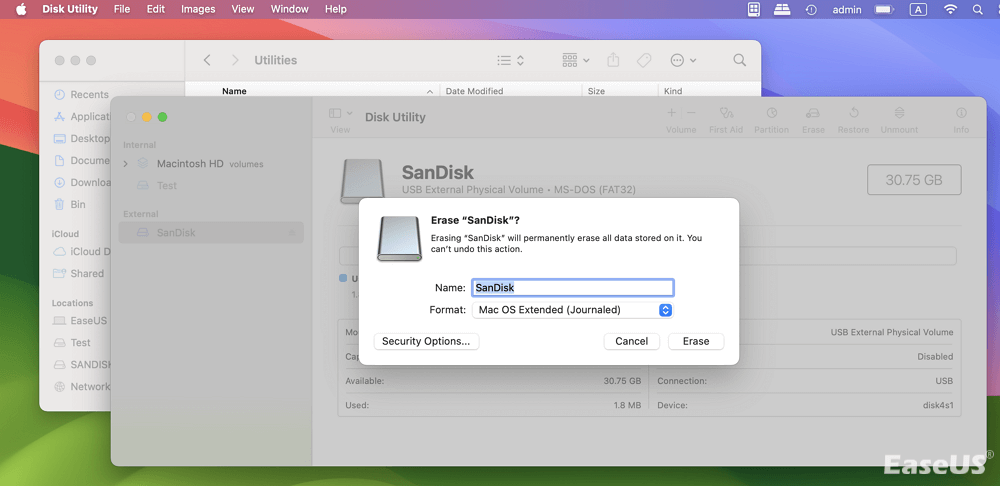
Task: Open Shared in the Finder sidebar
Action: click(x=78, y=274)
